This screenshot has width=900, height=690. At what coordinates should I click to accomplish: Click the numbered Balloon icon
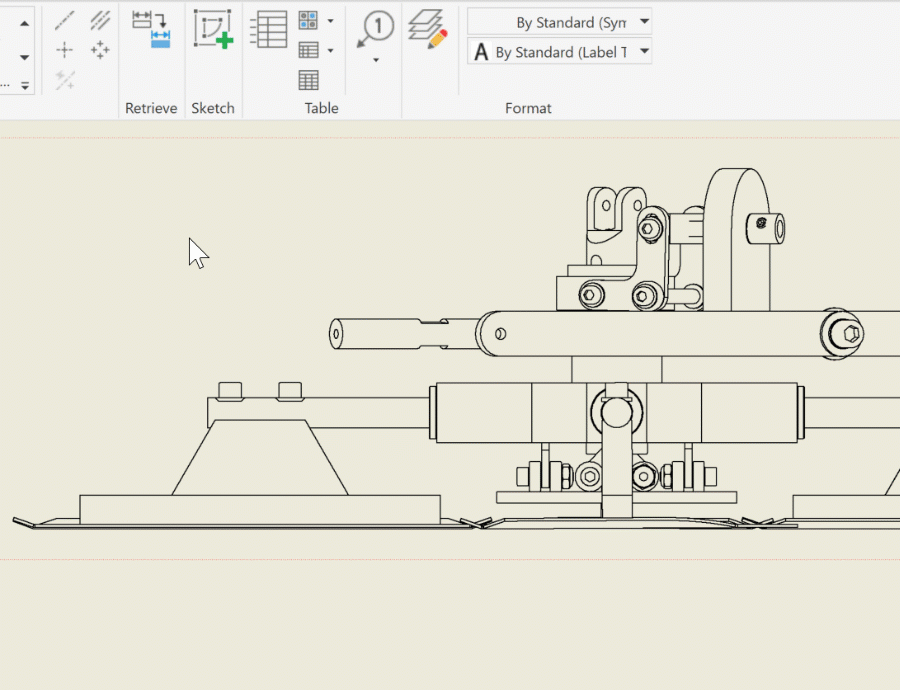pos(376,29)
